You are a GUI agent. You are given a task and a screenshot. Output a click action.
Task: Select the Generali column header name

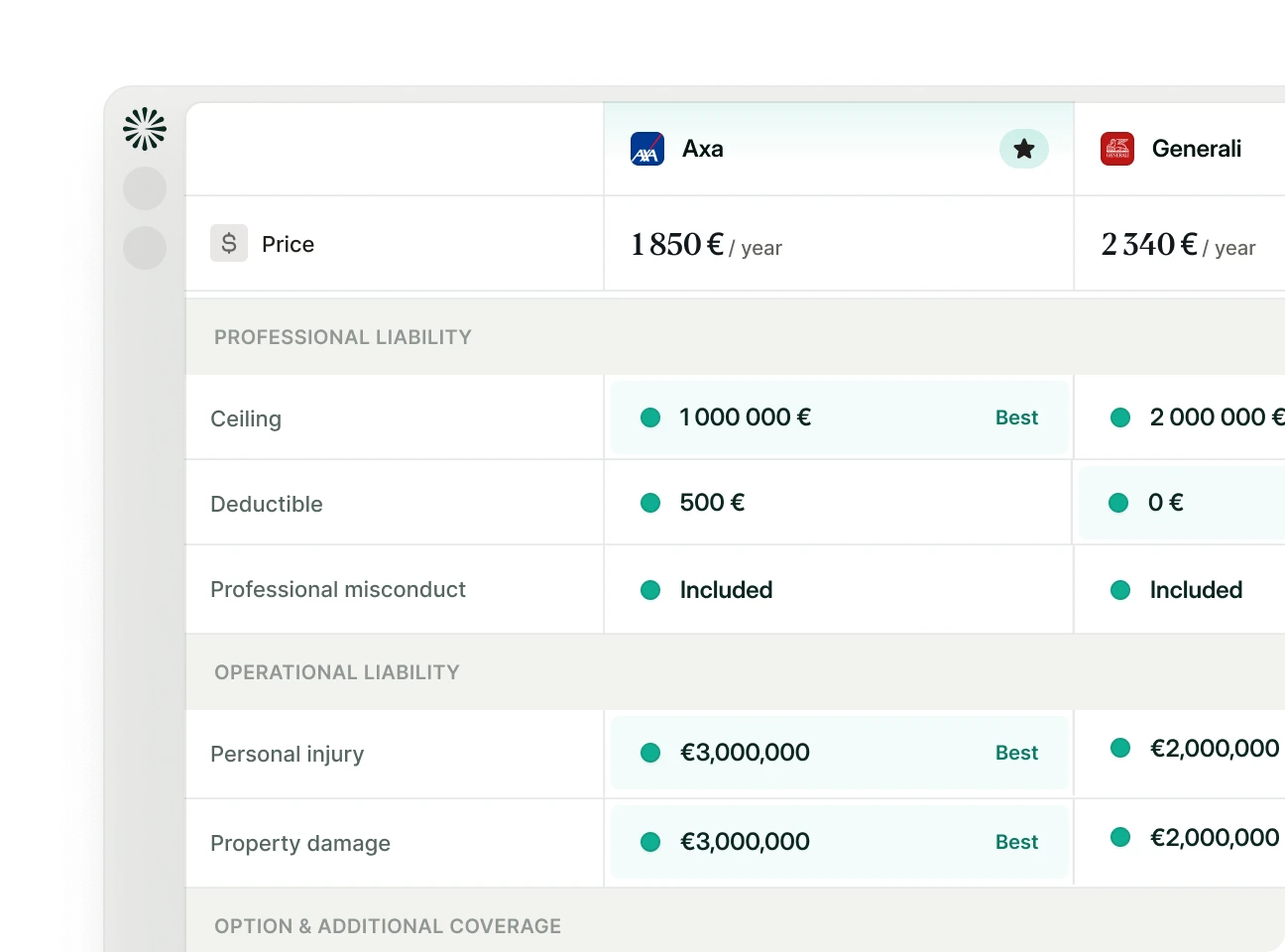click(x=1197, y=149)
